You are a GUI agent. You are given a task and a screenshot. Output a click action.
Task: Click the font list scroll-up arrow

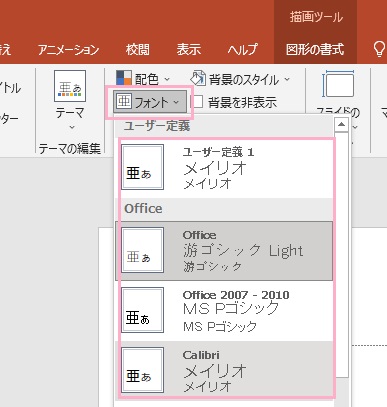[341, 124]
